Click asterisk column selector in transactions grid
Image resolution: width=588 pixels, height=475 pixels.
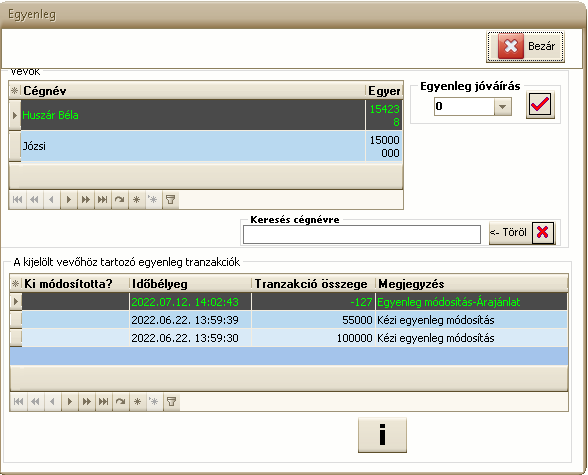[15, 284]
